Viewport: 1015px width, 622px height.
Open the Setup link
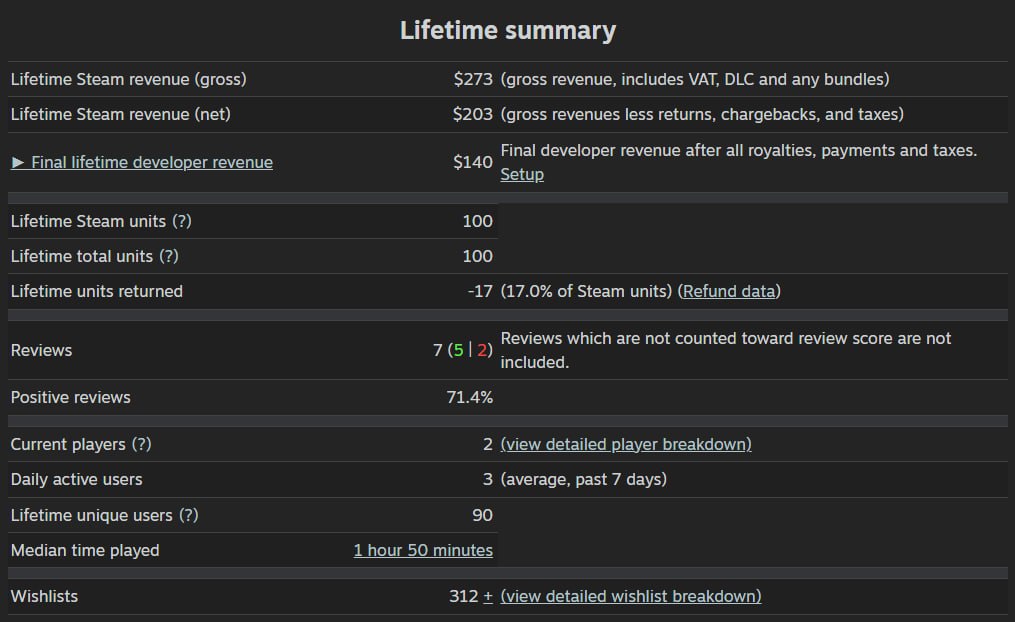tap(522, 174)
